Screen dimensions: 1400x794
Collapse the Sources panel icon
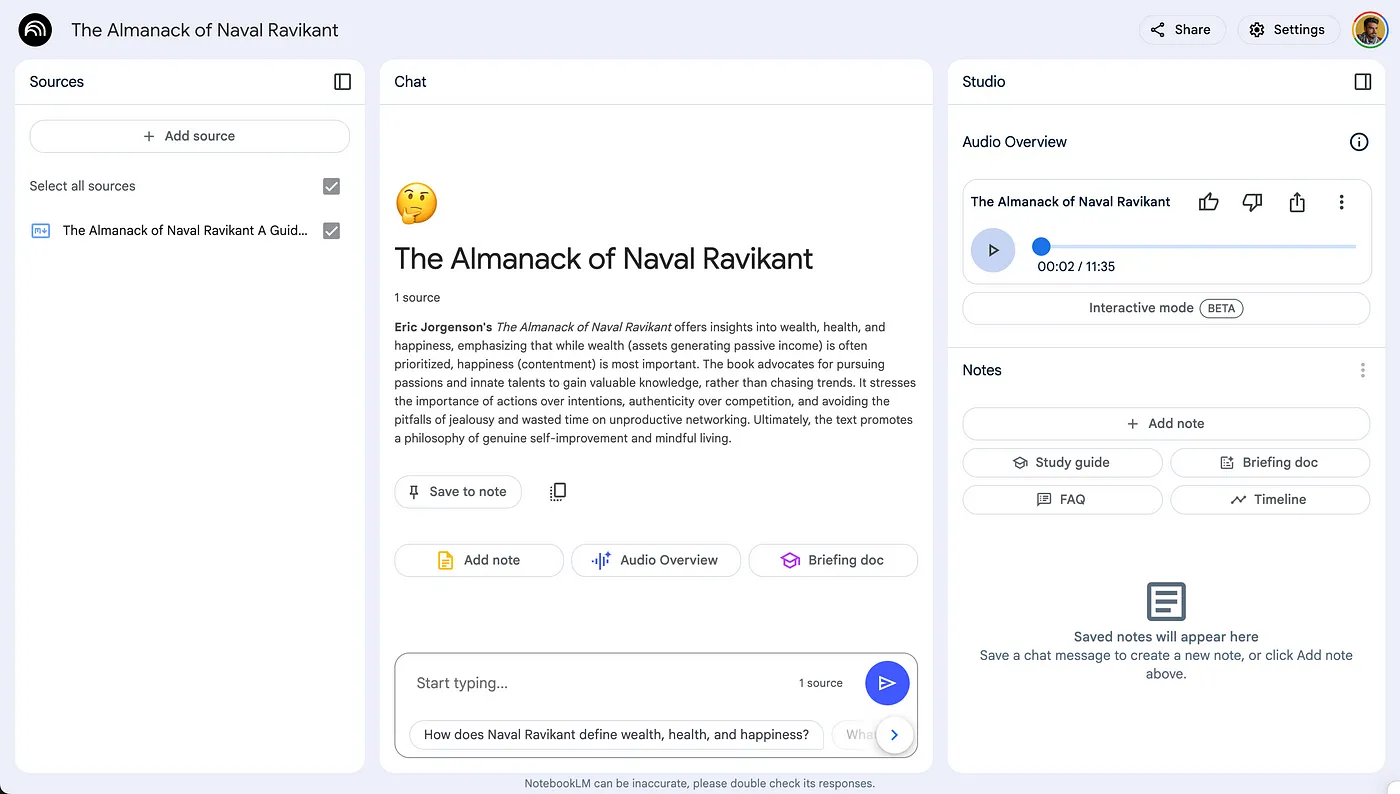coord(343,82)
